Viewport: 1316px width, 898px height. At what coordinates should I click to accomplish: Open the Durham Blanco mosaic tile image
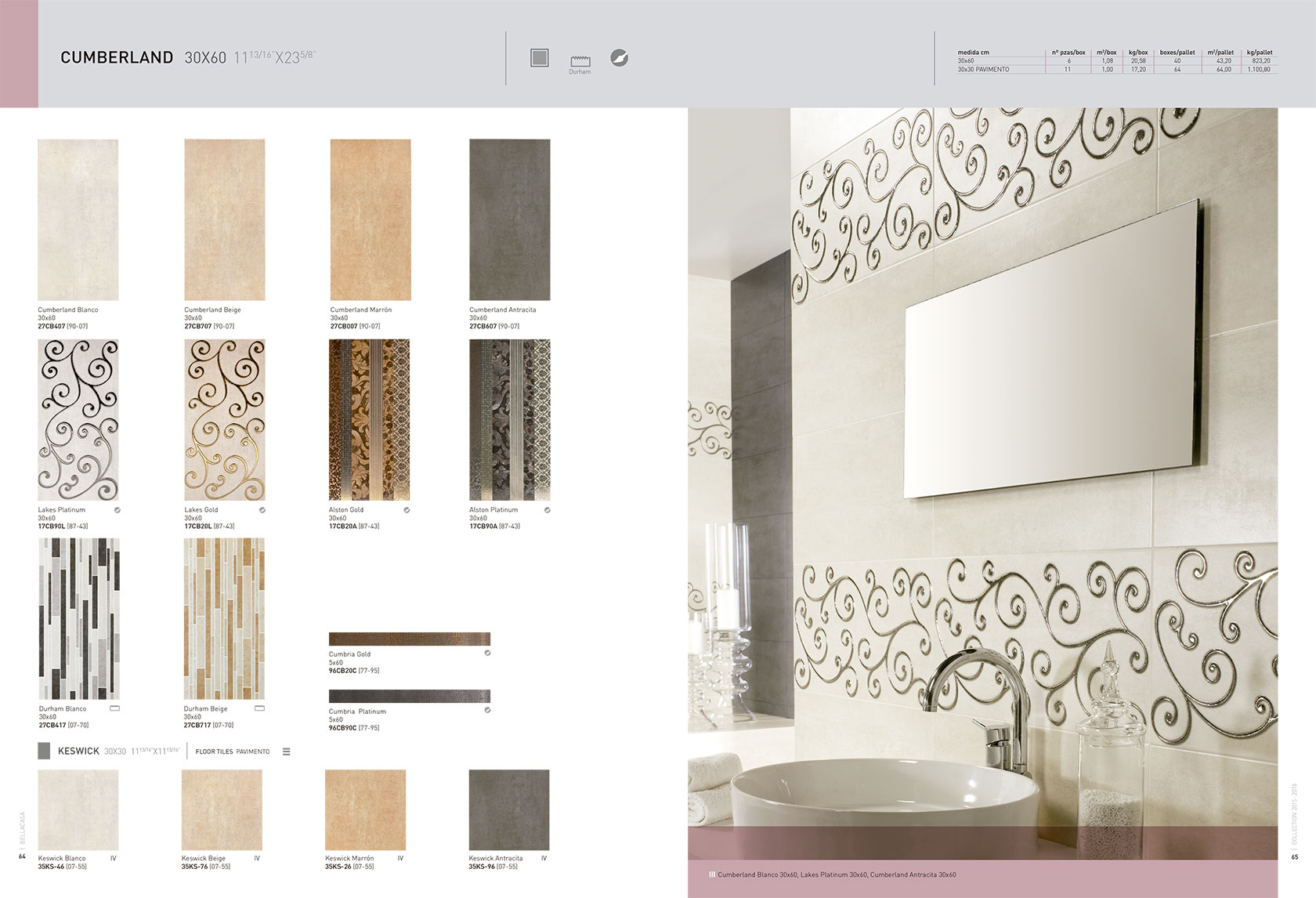point(79,619)
